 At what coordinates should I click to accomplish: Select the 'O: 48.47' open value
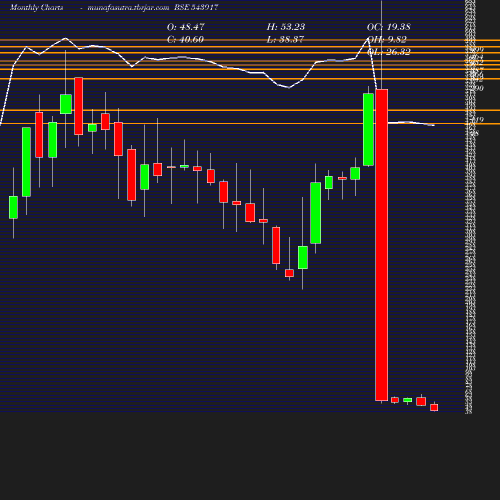point(185,27)
